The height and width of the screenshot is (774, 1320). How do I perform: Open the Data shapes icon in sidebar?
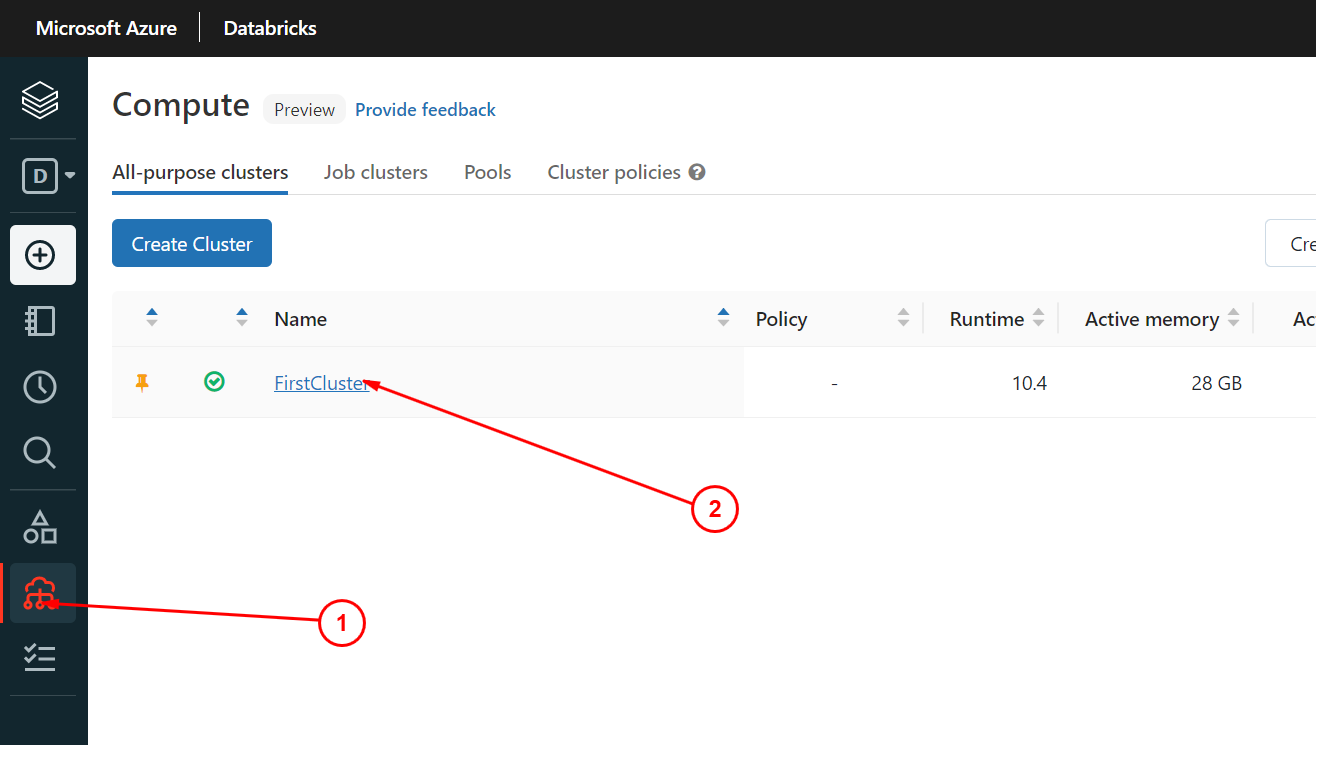(x=40, y=527)
